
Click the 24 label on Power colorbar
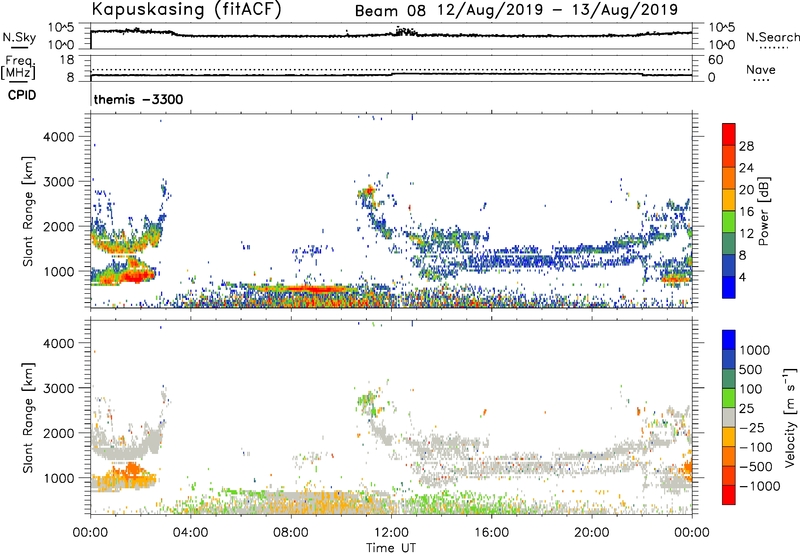[x=746, y=168]
